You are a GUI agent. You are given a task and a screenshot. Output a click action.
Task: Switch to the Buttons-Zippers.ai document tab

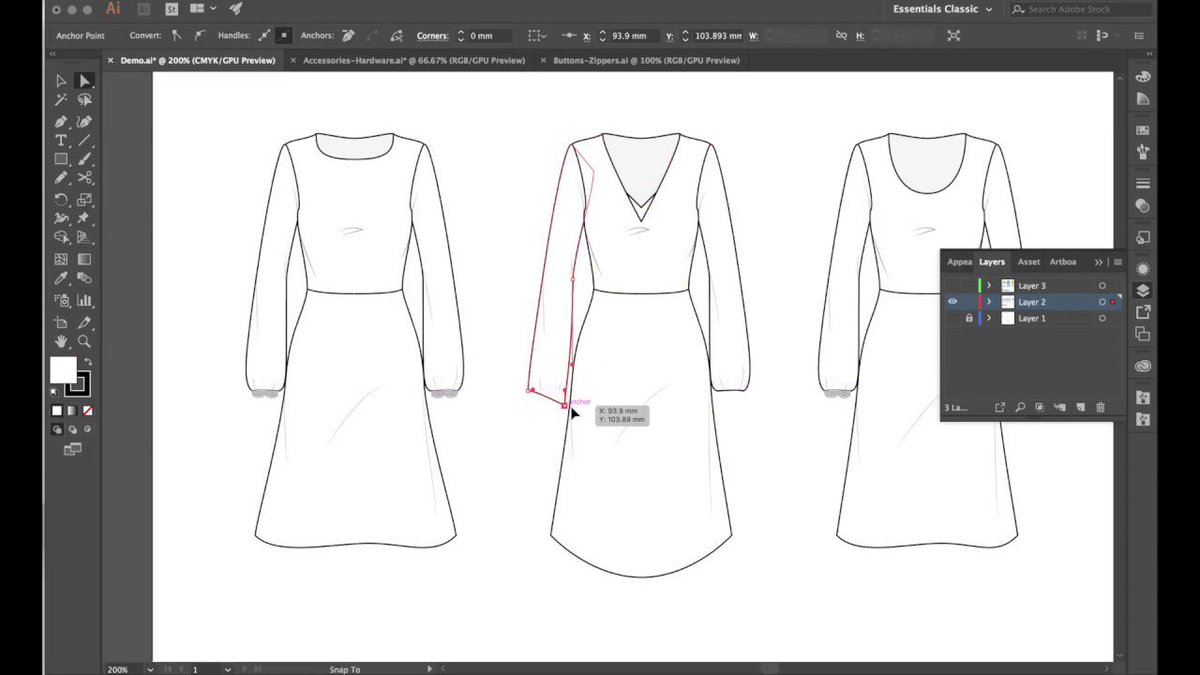[x=646, y=60]
